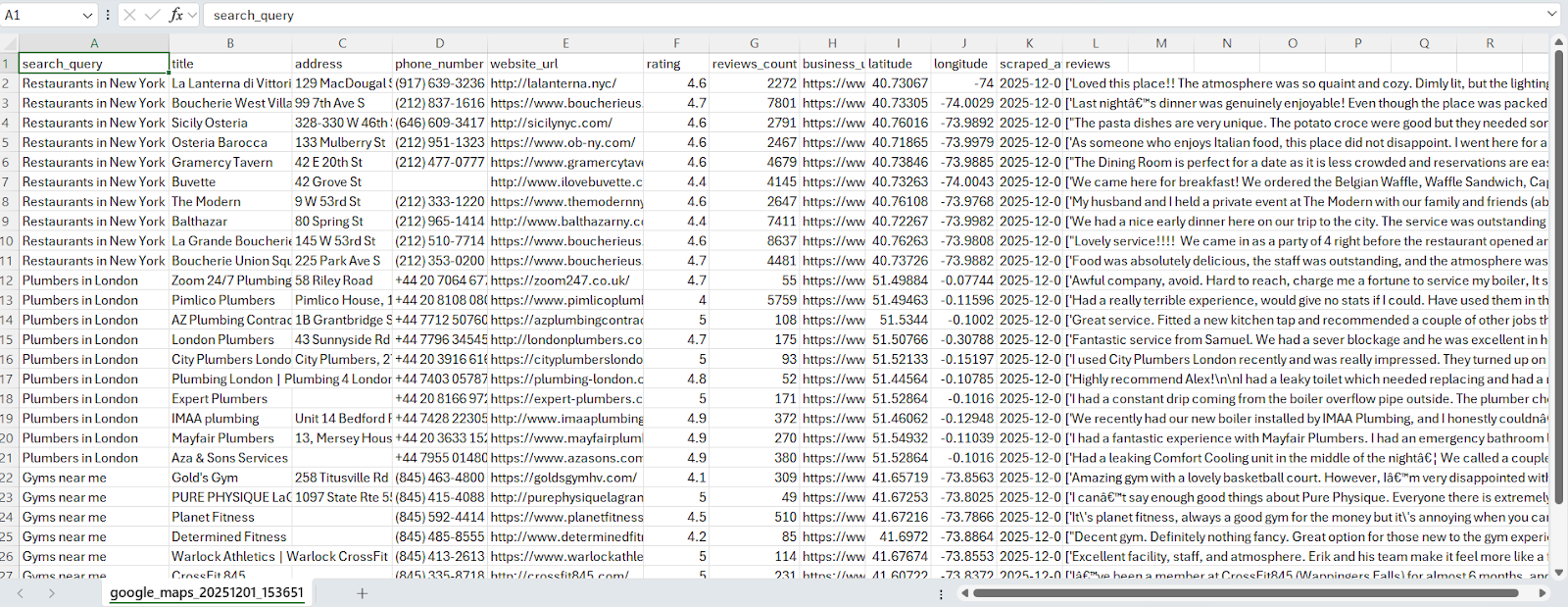1568x607 pixels.
Task: Select phone cell '(845) 592-4414'
Action: pyautogui.click(x=440, y=517)
